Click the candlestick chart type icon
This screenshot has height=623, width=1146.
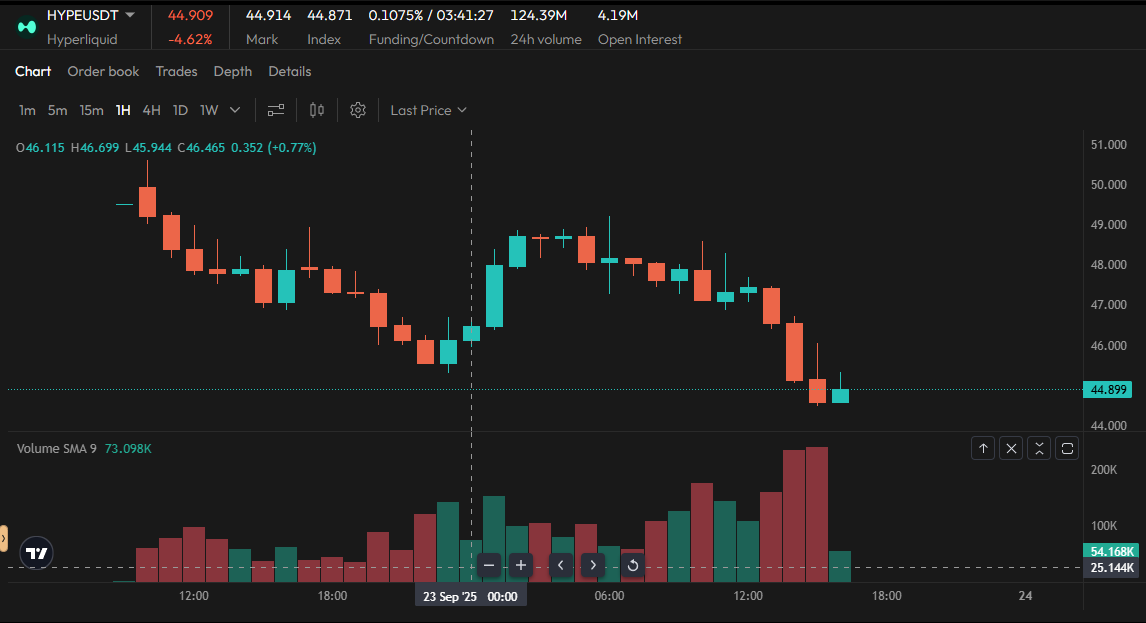coord(317,110)
